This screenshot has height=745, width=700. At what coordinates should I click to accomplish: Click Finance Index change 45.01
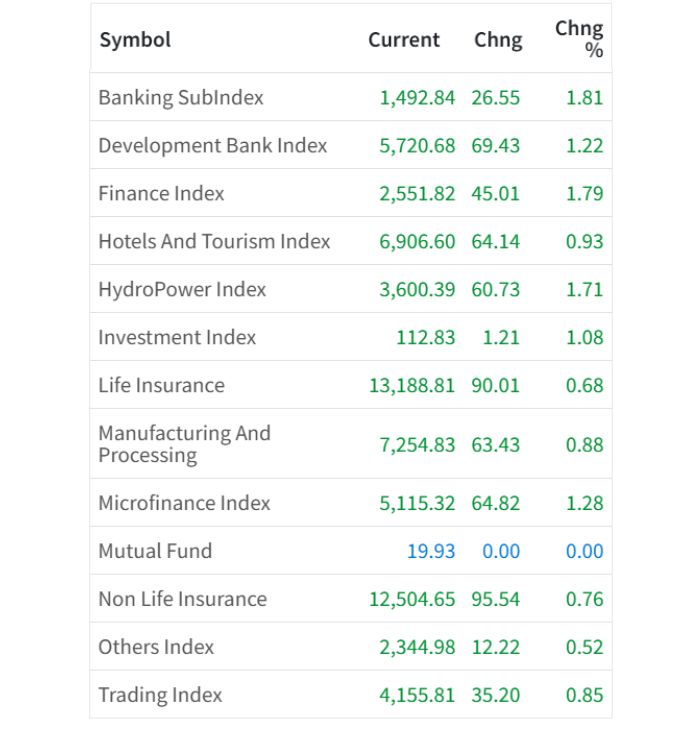[496, 194]
